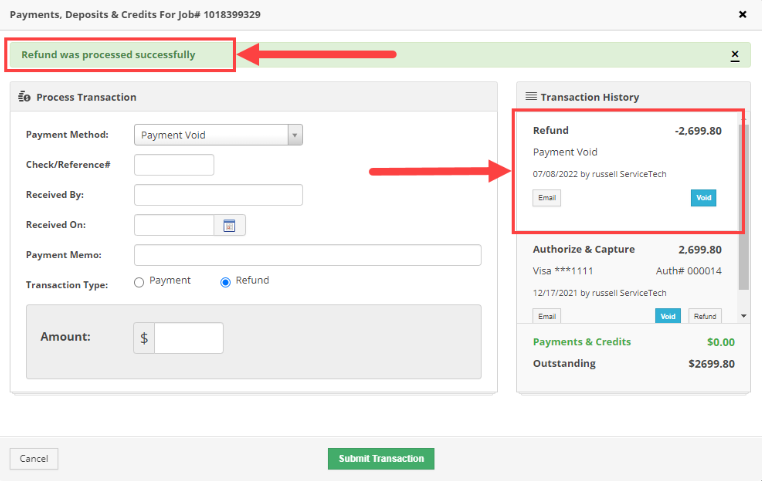Focus the Amount input field
The width and height of the screenshot is (762, 481).
point(189,338)
